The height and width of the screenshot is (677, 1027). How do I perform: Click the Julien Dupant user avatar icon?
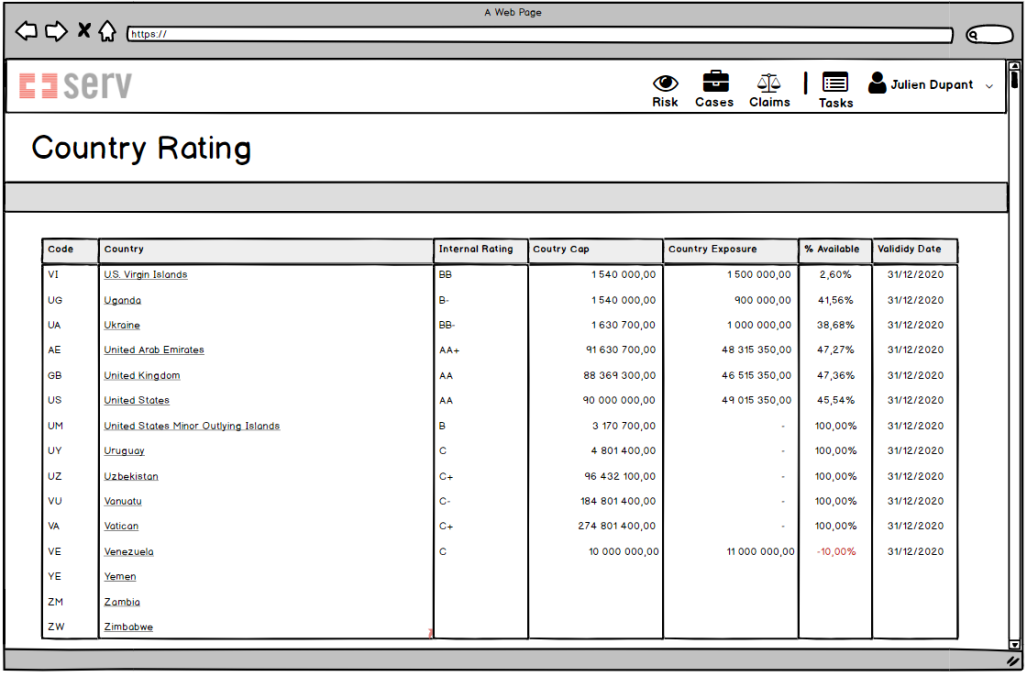(x=877, y=82)
